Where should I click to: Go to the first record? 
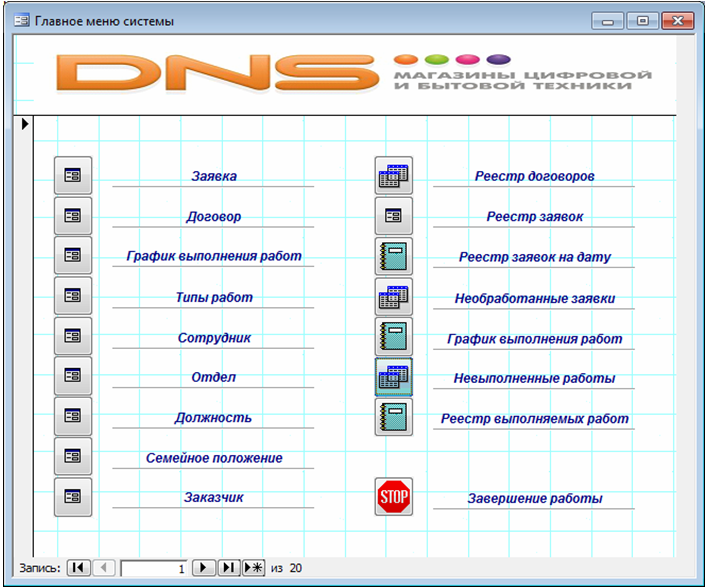pyautogui.click(x=78, y=568)
